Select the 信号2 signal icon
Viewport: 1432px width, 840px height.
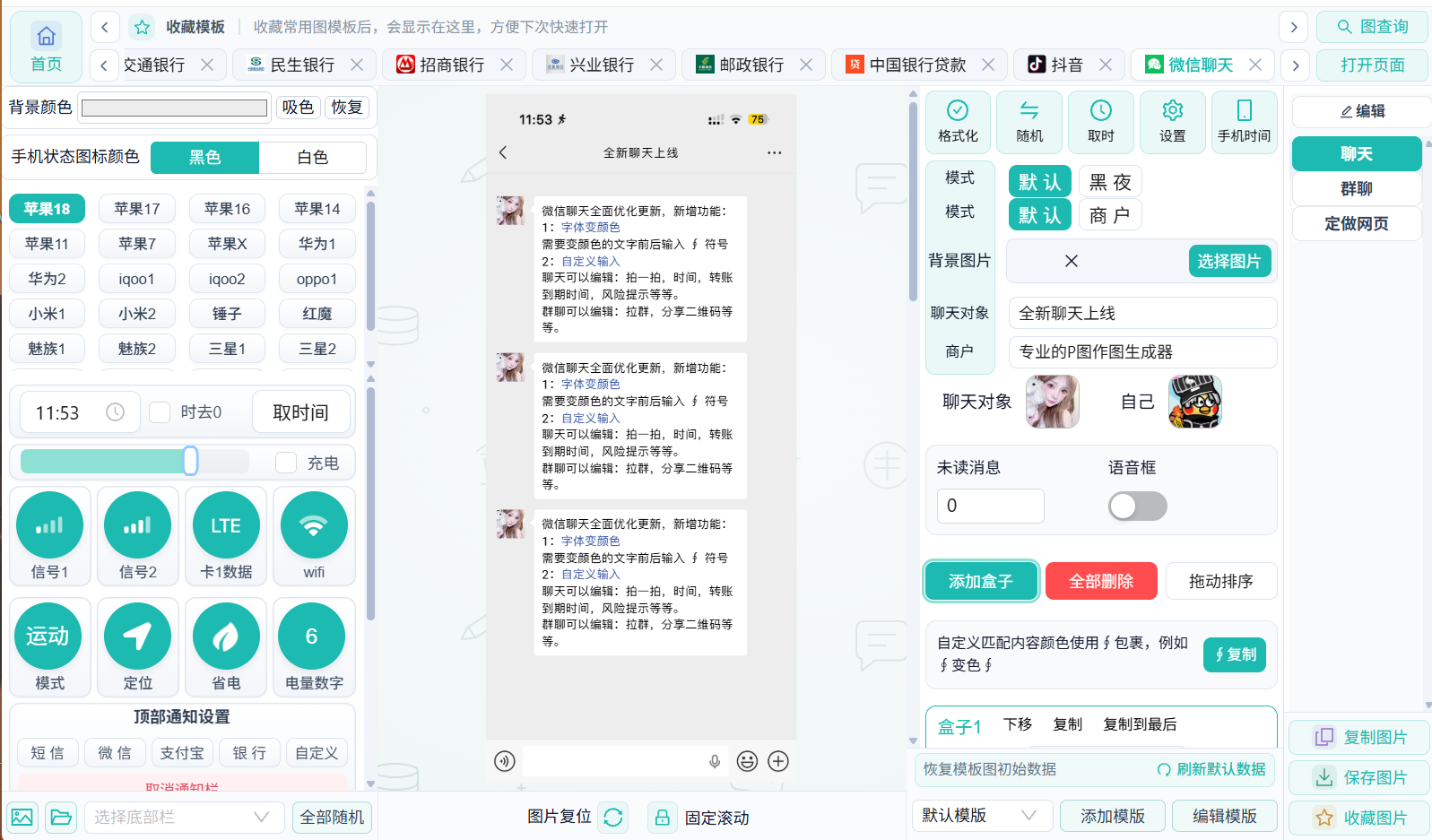pyautogui.click(x=137, y=525)
